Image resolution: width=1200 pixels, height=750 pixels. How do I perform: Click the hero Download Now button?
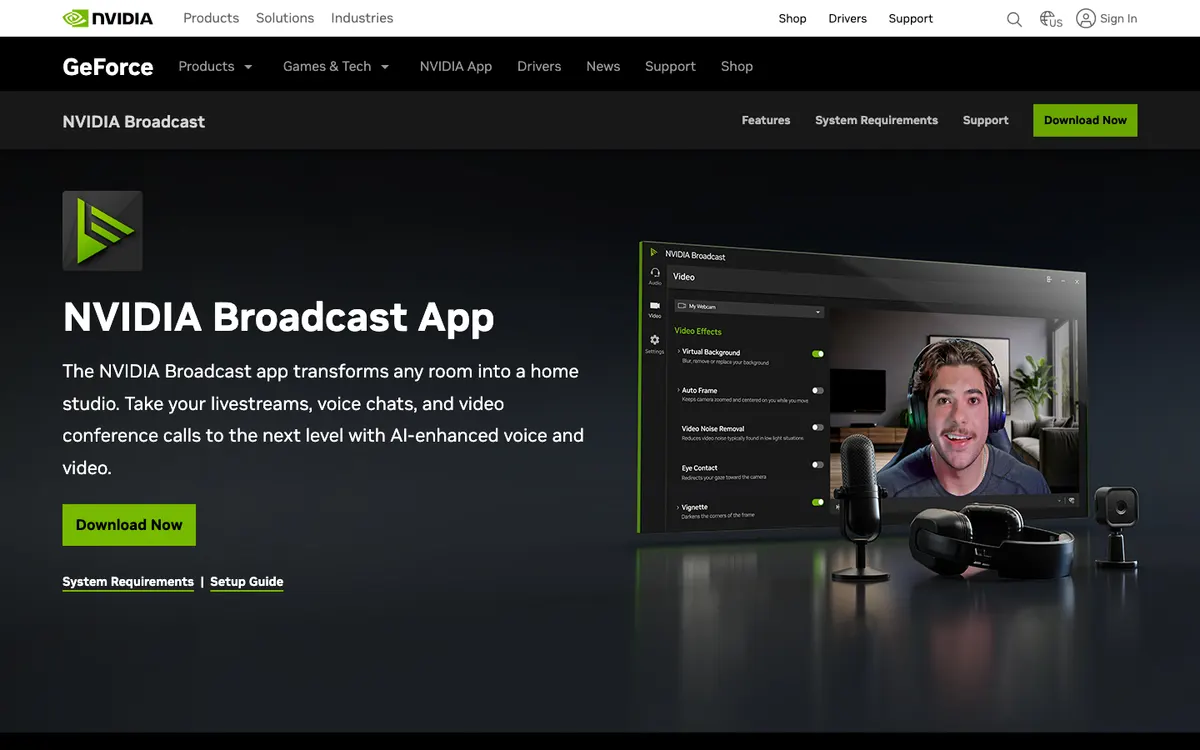click(129, 525)
